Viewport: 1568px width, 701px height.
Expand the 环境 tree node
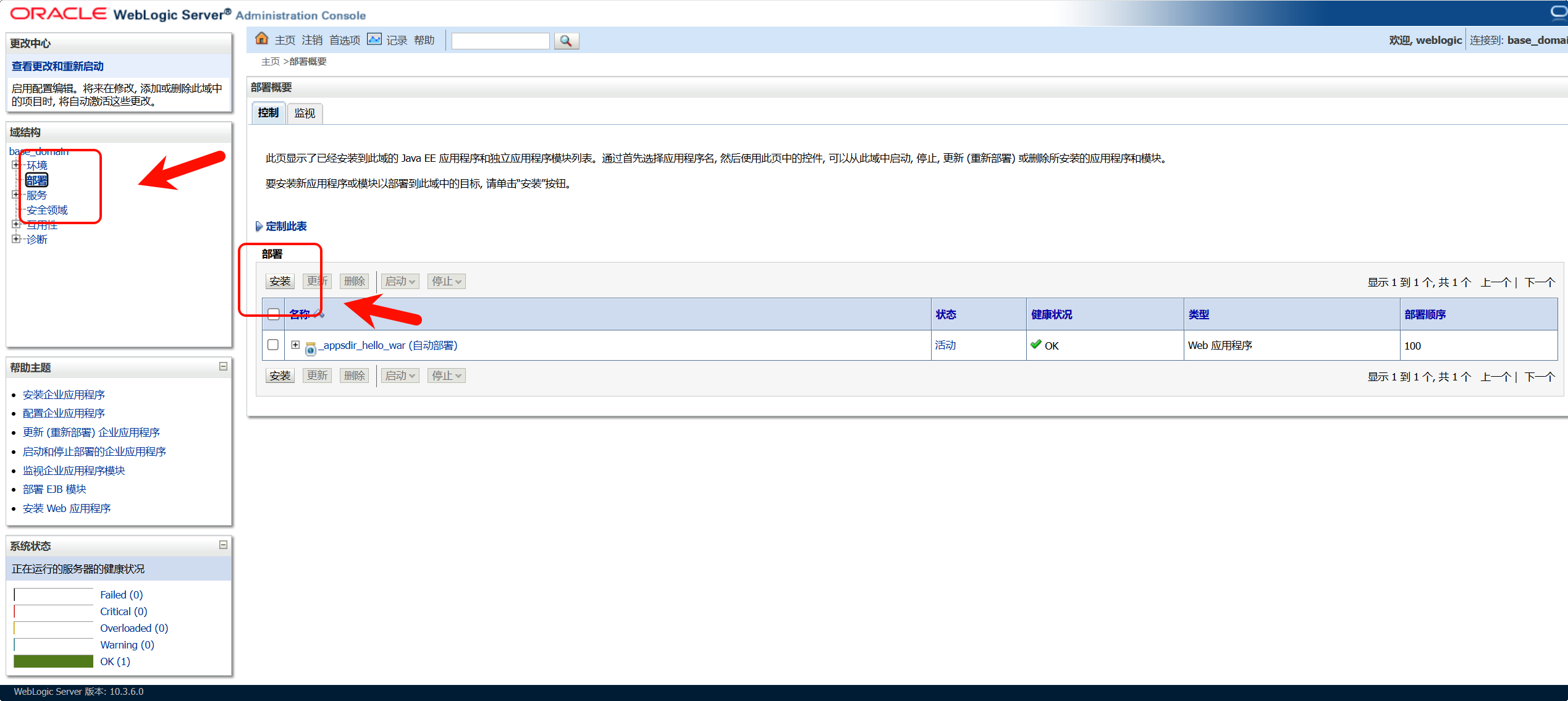click(15, 165)
